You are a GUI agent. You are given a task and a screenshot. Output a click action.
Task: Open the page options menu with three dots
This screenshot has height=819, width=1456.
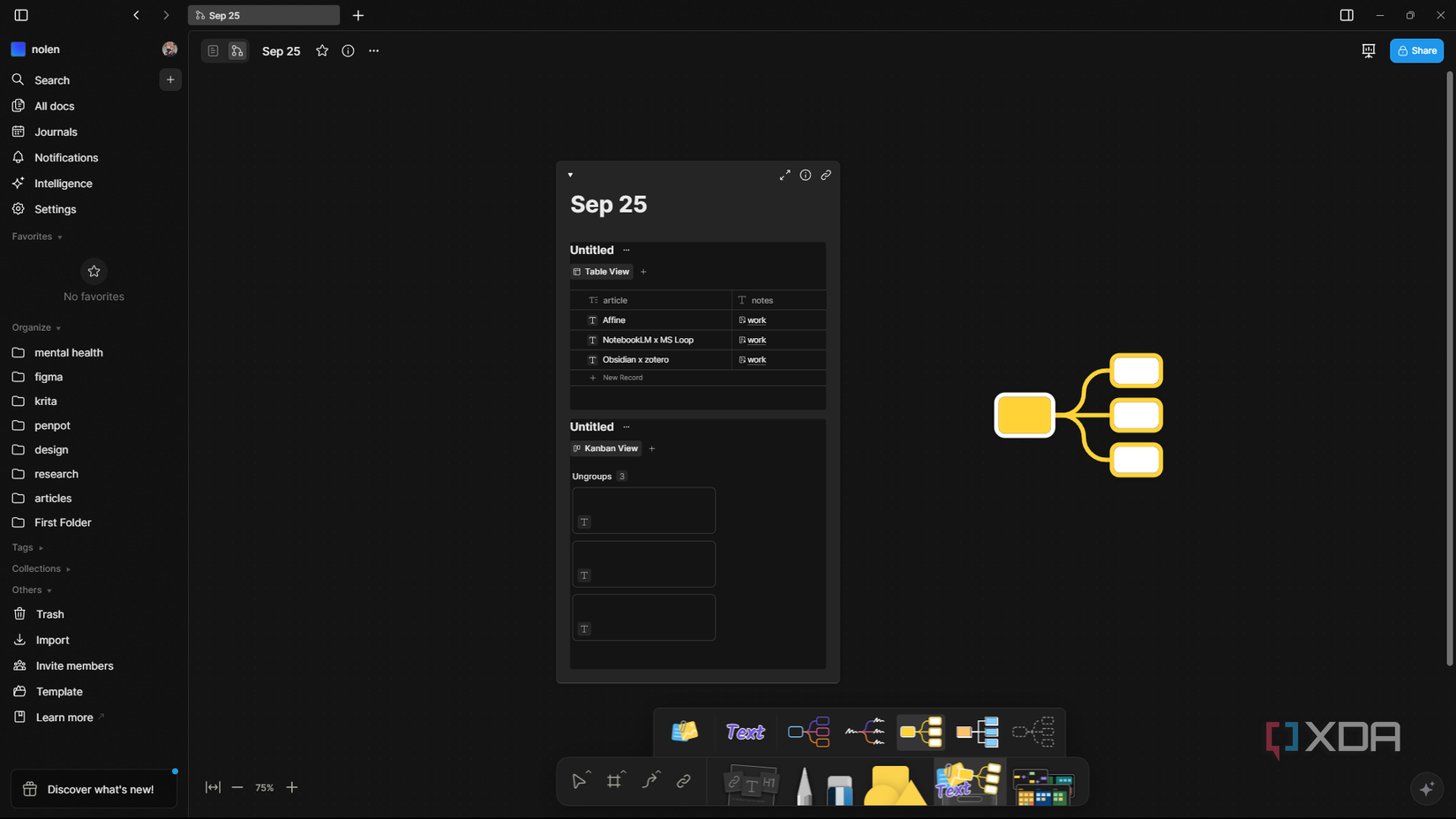click(373, 50)
